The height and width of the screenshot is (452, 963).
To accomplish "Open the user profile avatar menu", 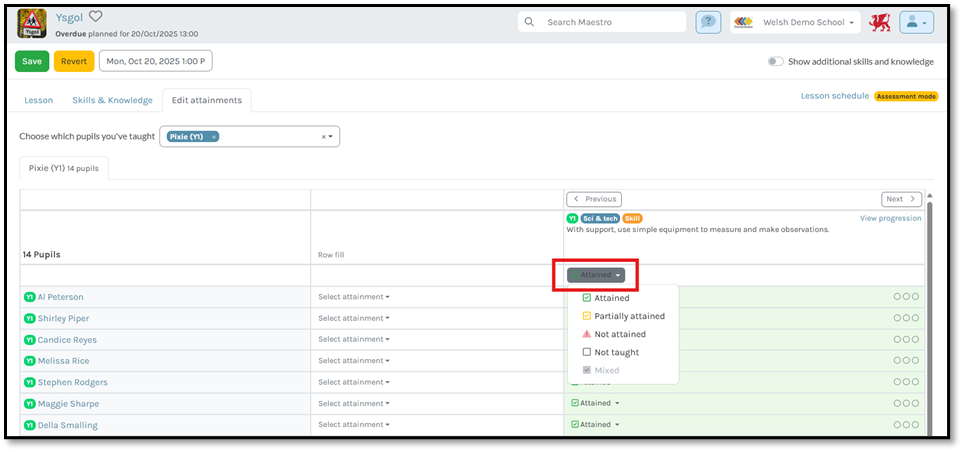I will (915, 22).
